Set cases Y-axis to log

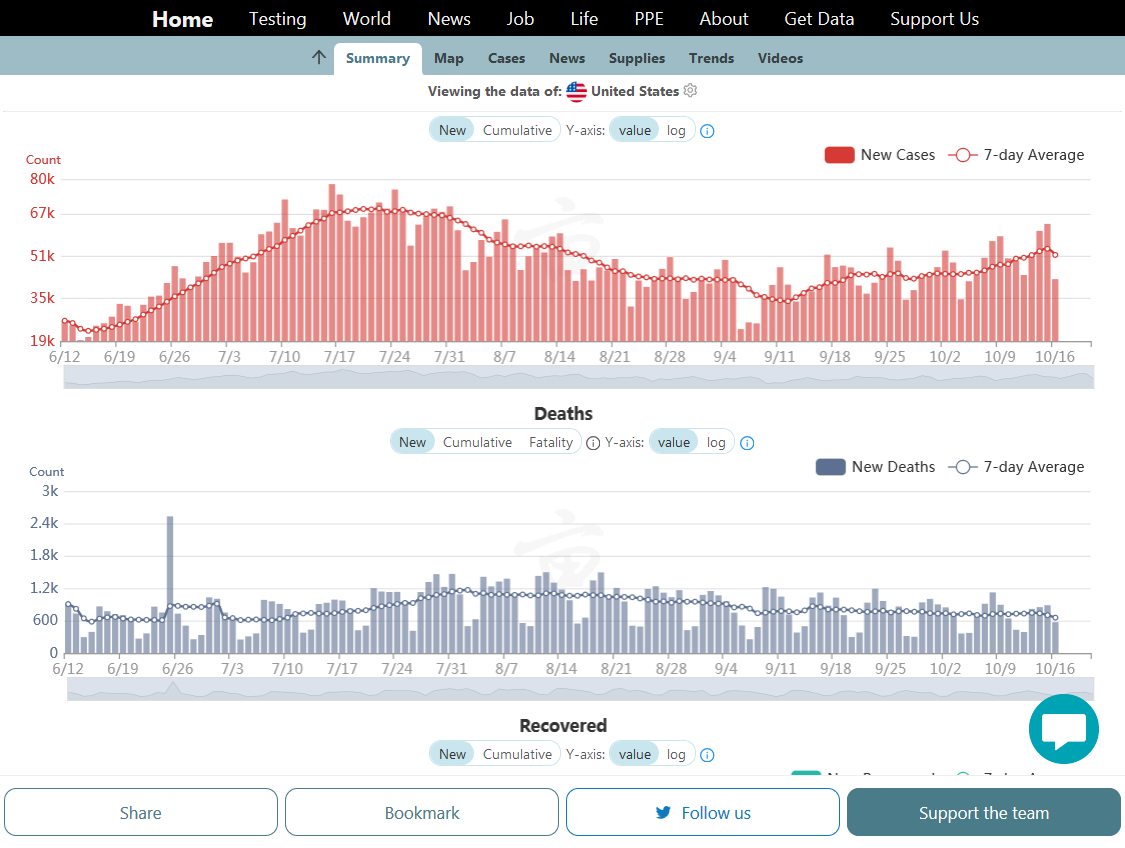[x=676, y=130]
